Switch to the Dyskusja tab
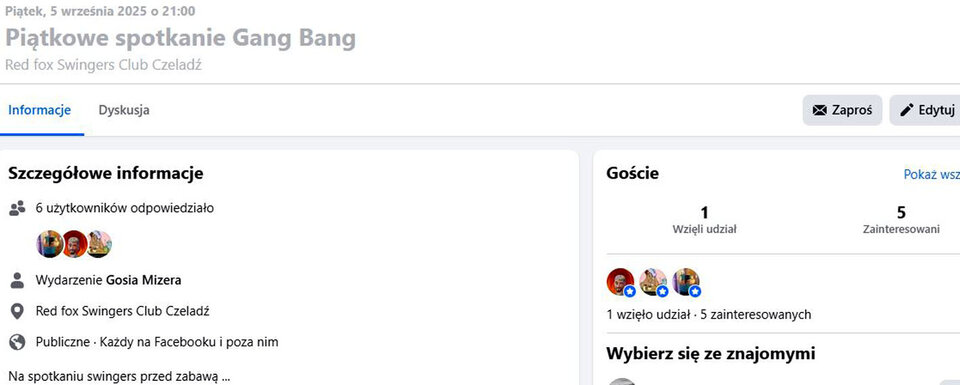The image size is (960, 385). pyautogui.click(x=124, y=110)
